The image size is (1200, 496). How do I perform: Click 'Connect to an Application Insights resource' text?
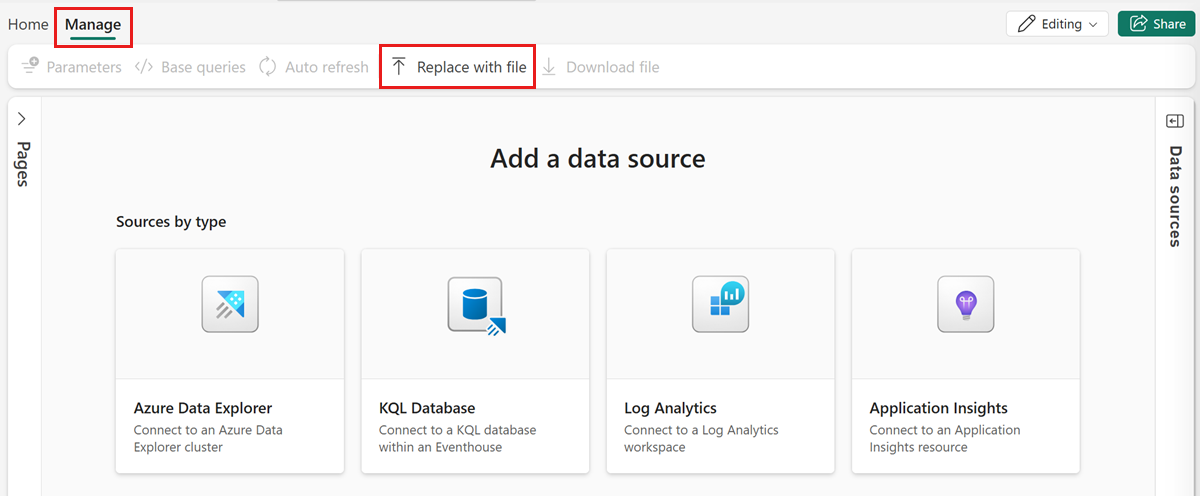(x=945, y=438)
